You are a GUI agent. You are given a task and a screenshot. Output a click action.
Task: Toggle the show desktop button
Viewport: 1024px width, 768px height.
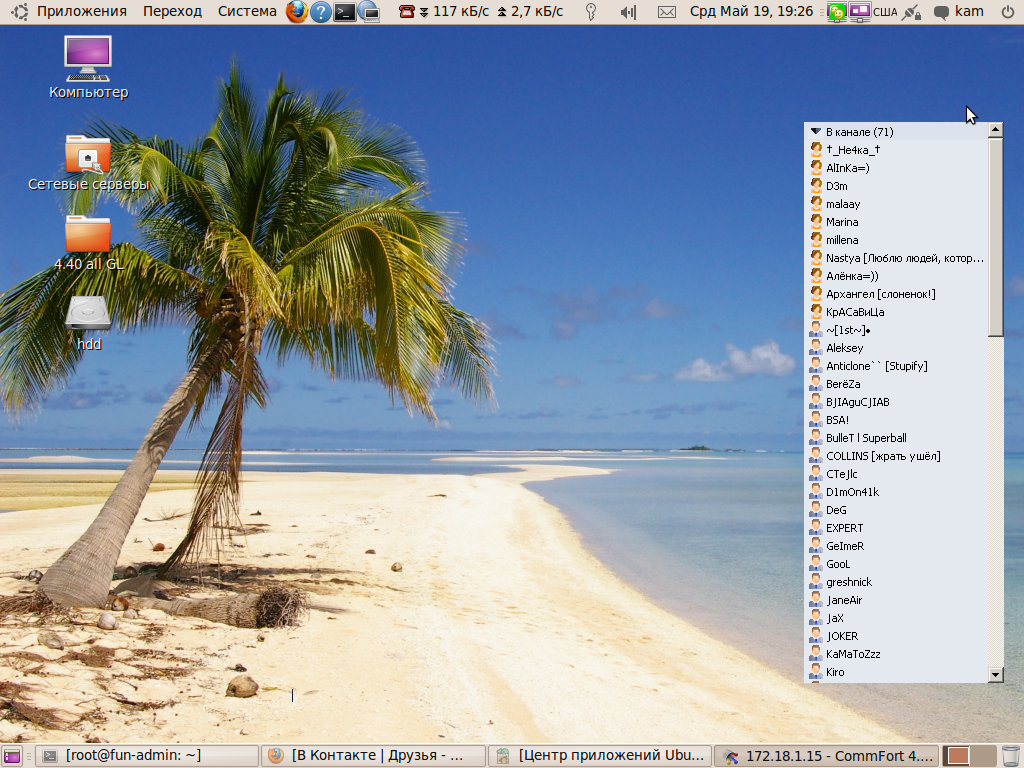click(x=12, y=756)
